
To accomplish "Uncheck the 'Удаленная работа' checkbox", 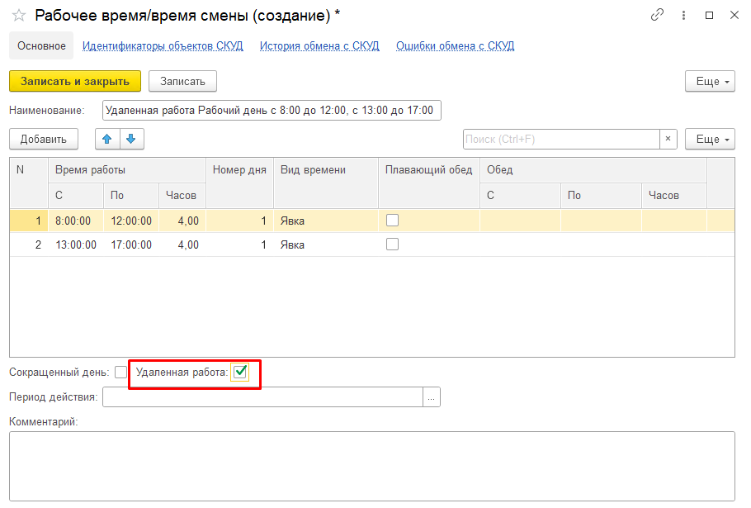I will click(240, 372).
